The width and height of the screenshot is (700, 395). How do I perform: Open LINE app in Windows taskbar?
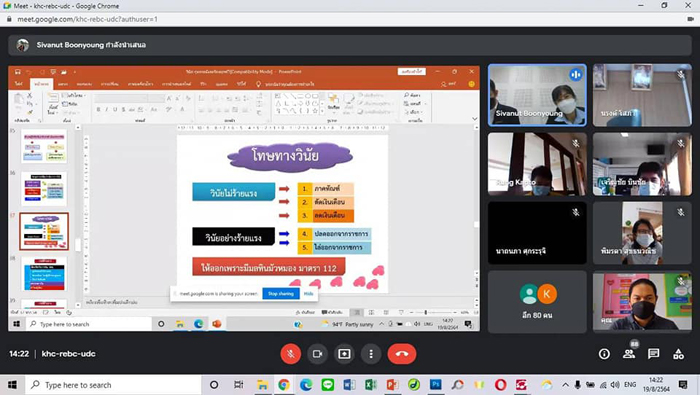pyautogui.click(x=328, y=385)
